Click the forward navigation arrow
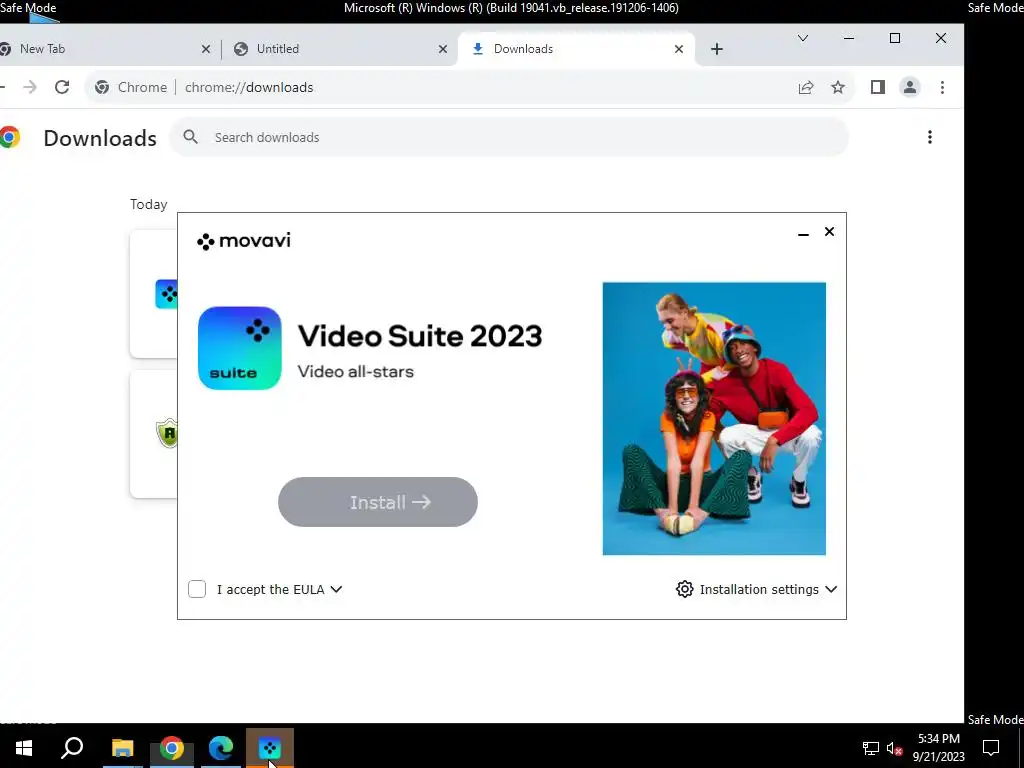Screen dimensions: 1024x768 [x=30, y=87]
